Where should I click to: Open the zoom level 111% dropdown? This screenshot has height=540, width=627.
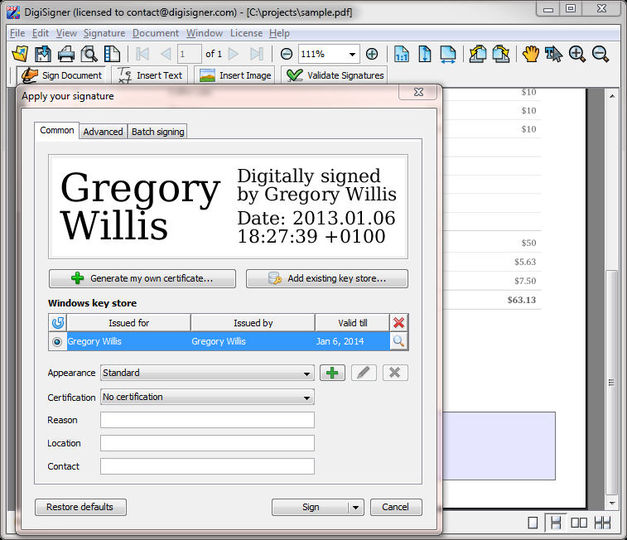coord(352,54)
